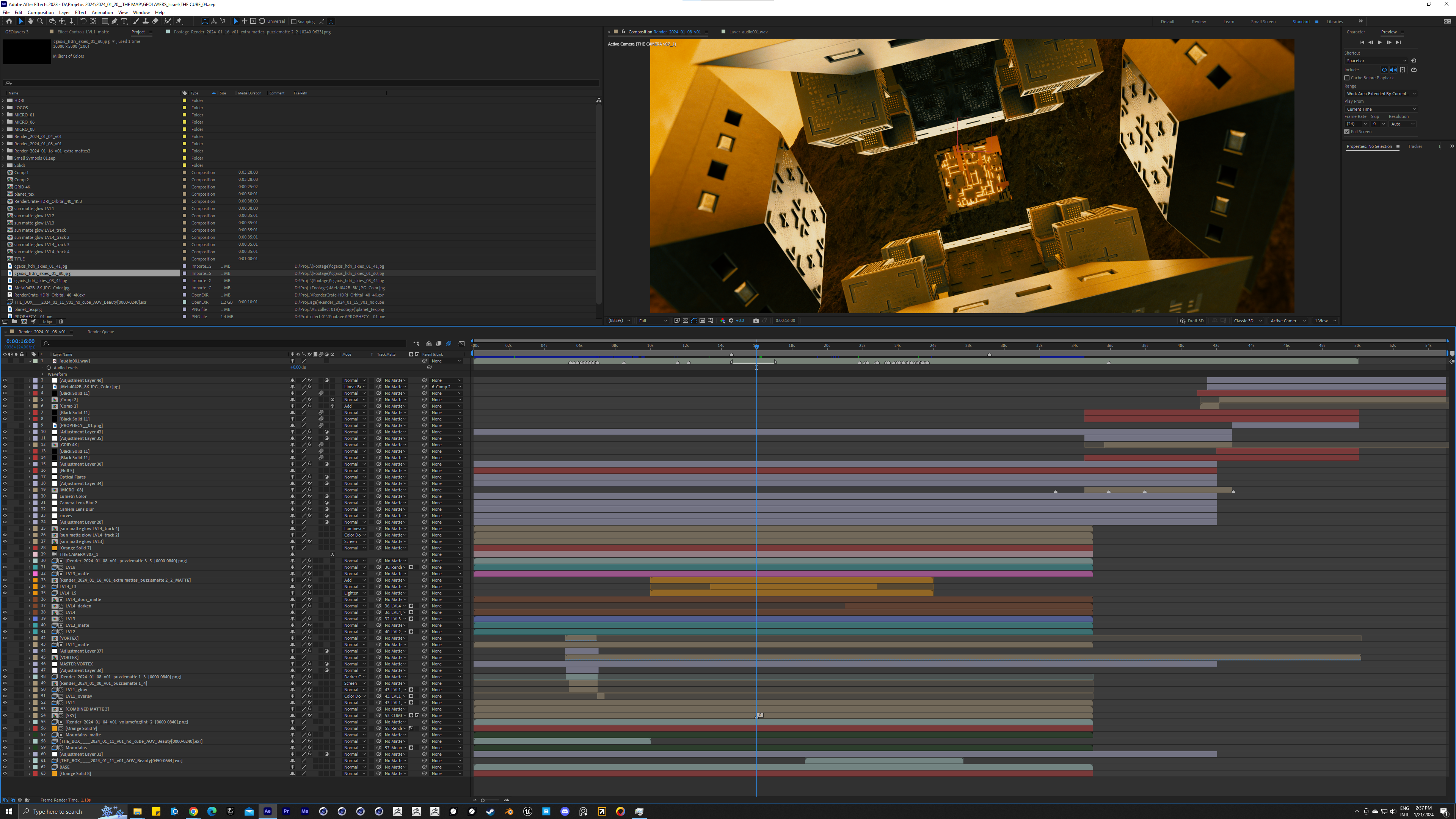This screenshot has height=819, width=1456.
Task: Uncheck the Full Screen checkbox
Action: click(x=1347, y=132)
